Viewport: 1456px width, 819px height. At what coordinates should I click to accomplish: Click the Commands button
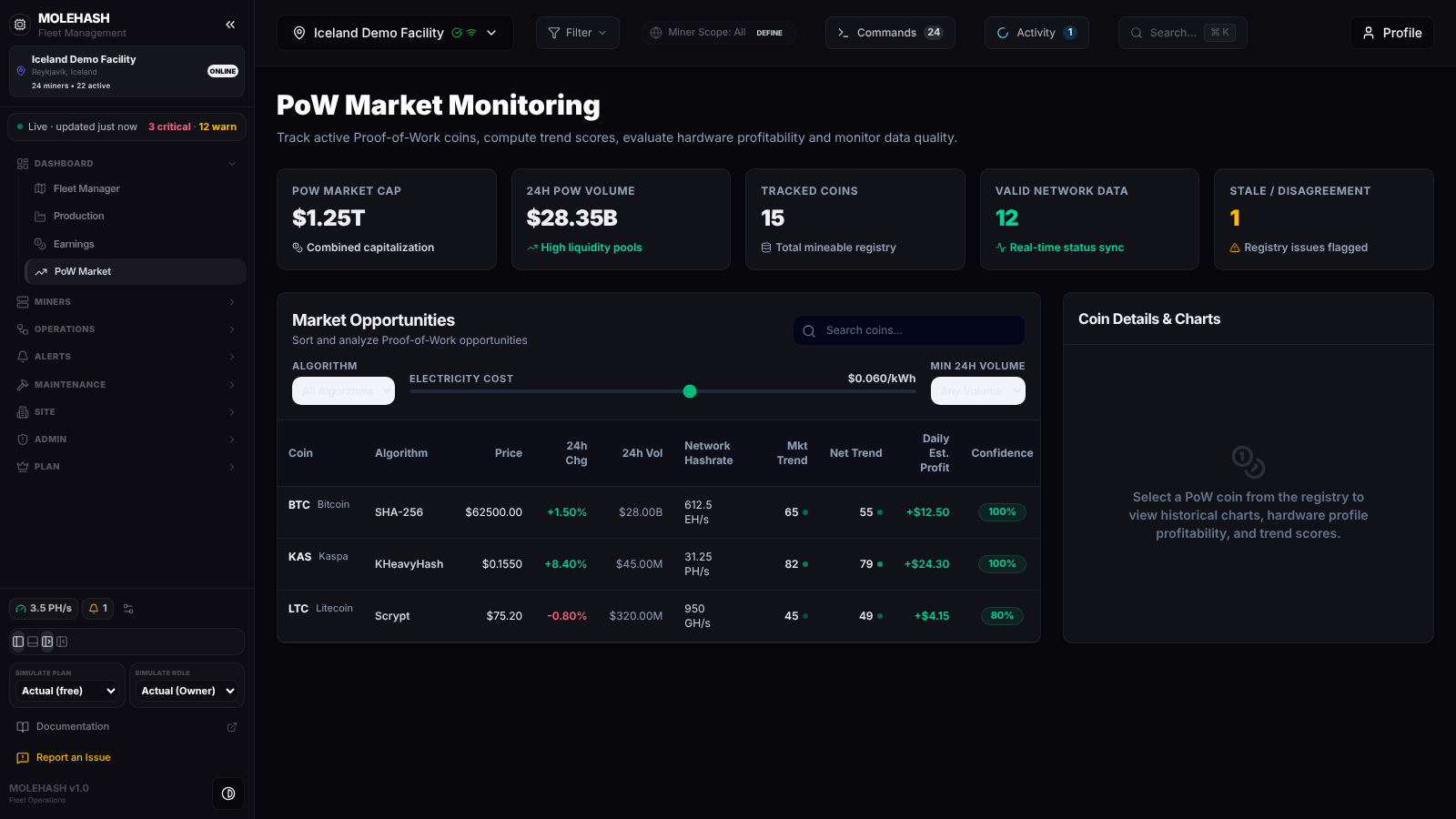coord(890,33)
